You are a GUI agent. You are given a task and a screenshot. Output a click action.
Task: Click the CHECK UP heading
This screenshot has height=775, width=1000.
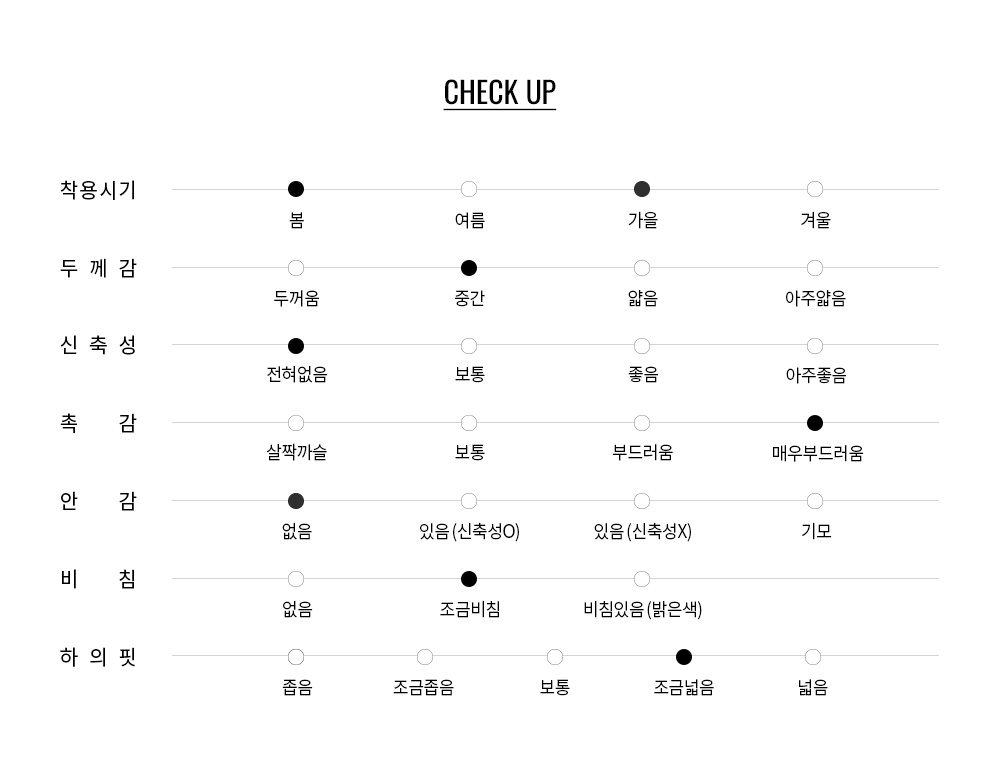tap(499, 92)
